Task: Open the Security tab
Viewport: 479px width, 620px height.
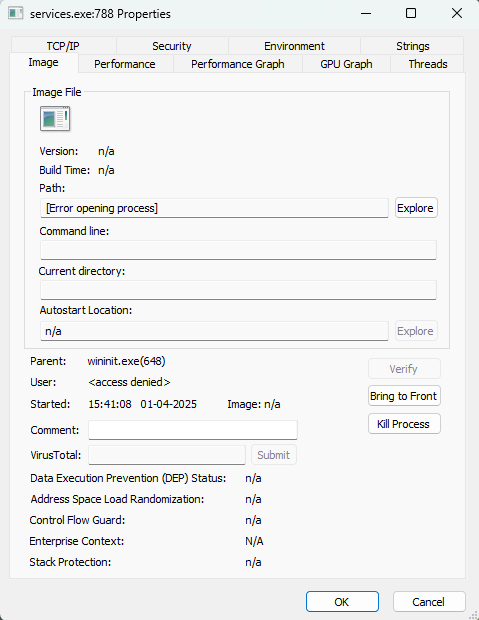Action: 172,46
